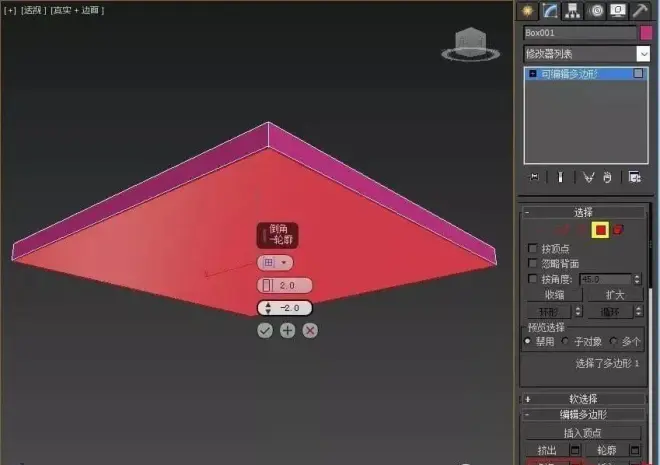Select Polygon sub-object level icon

(x=600, y=230)
